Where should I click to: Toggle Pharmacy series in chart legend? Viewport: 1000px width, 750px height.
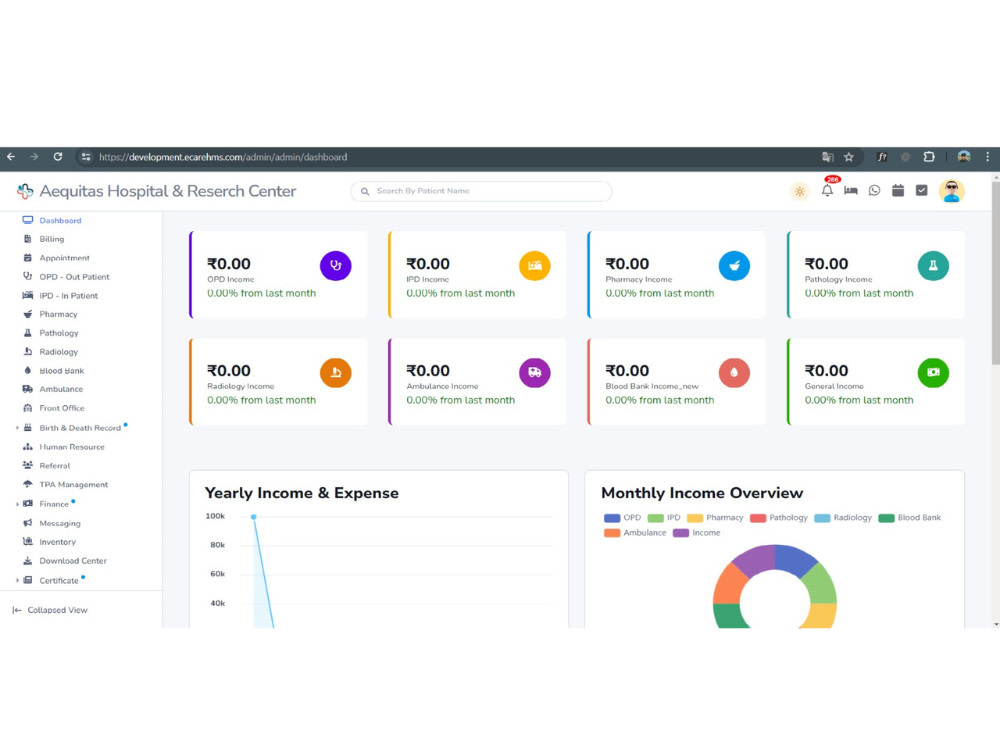[715, 518]
